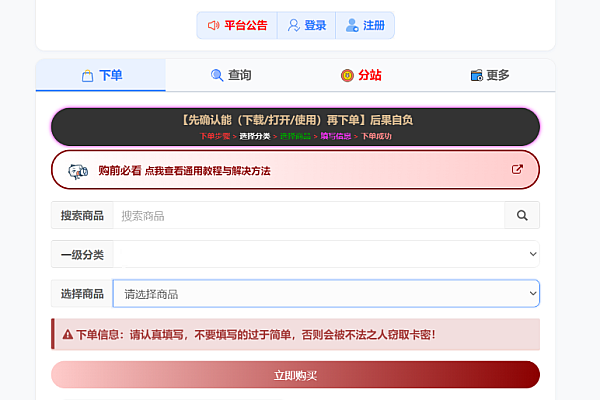Click the 填写信息 step text
Screen dimensions: 600x400
coord(336,136)
